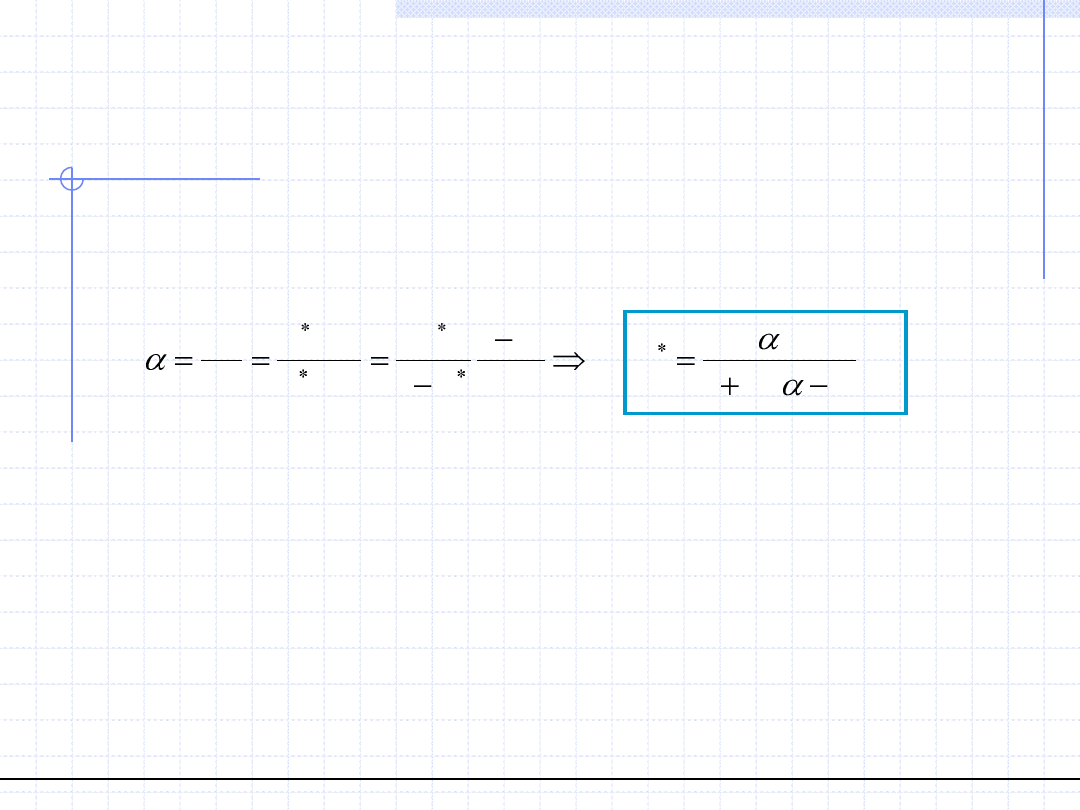Screen dimensions: 1080x810
Task: Select the alpha numerator inside the blue box
Action: 768,341
